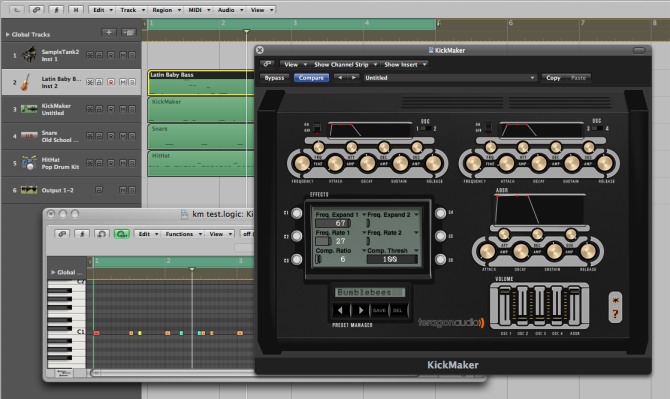Open the Show Channel Strip dropdown
Image resolution: width=670 pixels, height=399 pixels.
point(345,64)
